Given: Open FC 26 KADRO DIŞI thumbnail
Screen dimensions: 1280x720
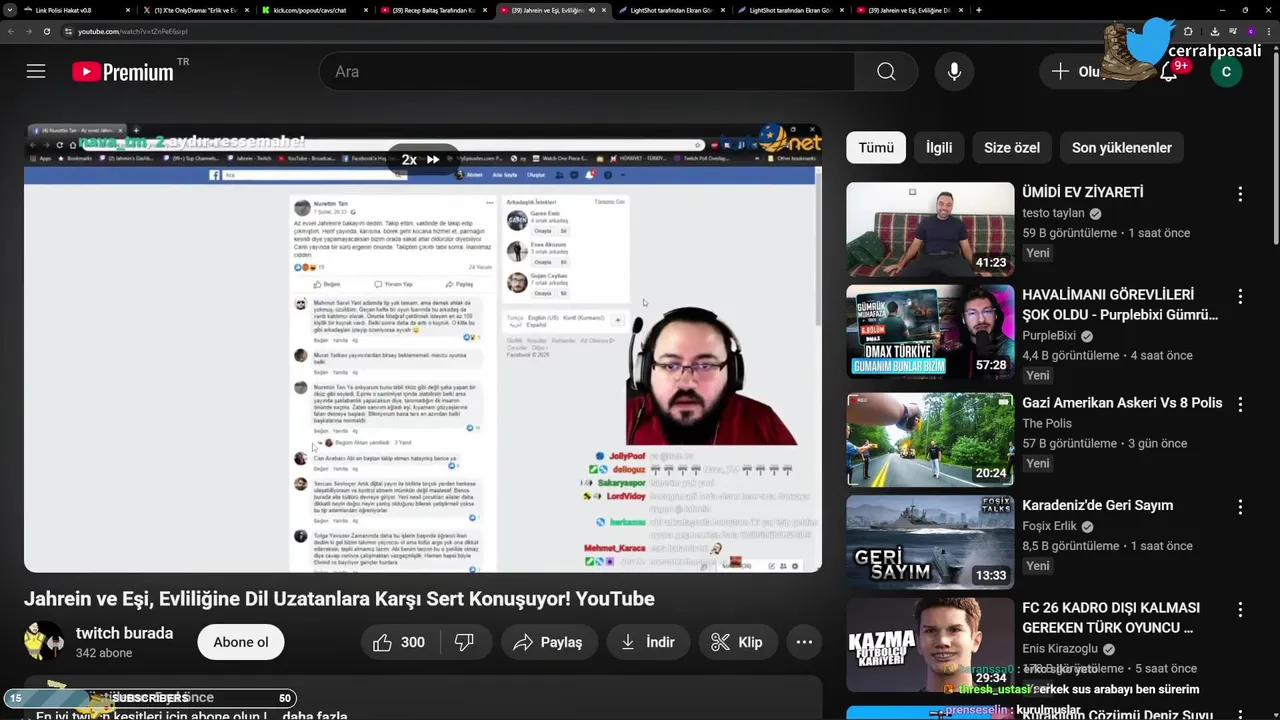Looking at the screenshot, I should pos(930,645).
